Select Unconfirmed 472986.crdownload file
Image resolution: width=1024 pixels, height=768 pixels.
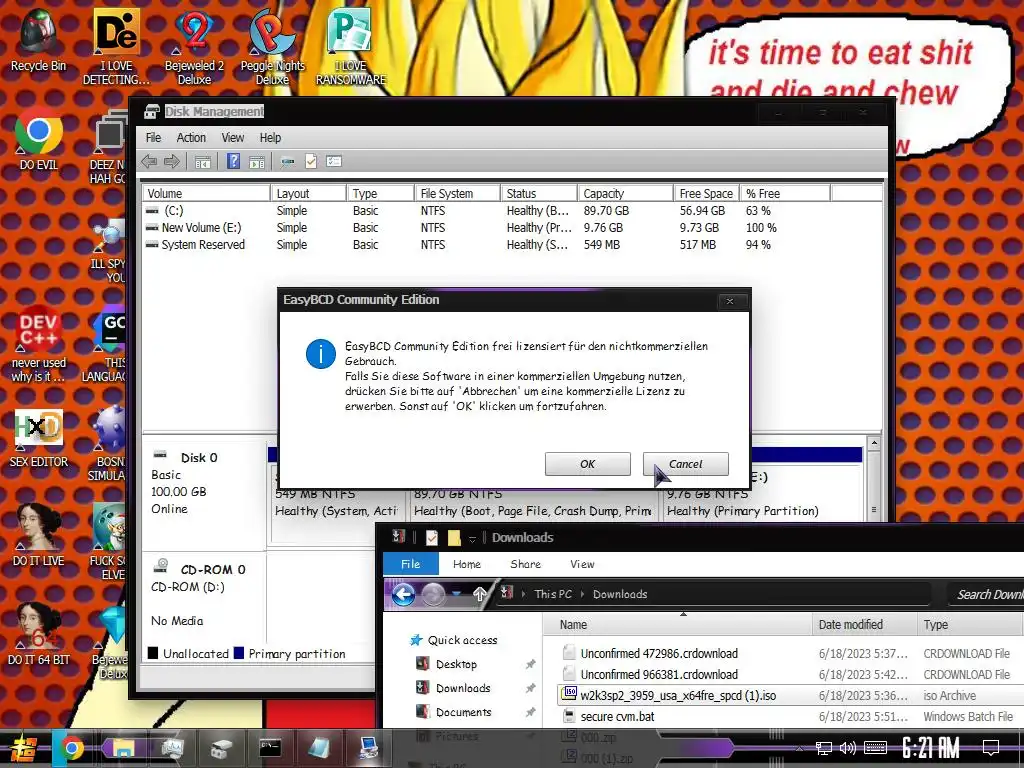(x=659, y=654)
